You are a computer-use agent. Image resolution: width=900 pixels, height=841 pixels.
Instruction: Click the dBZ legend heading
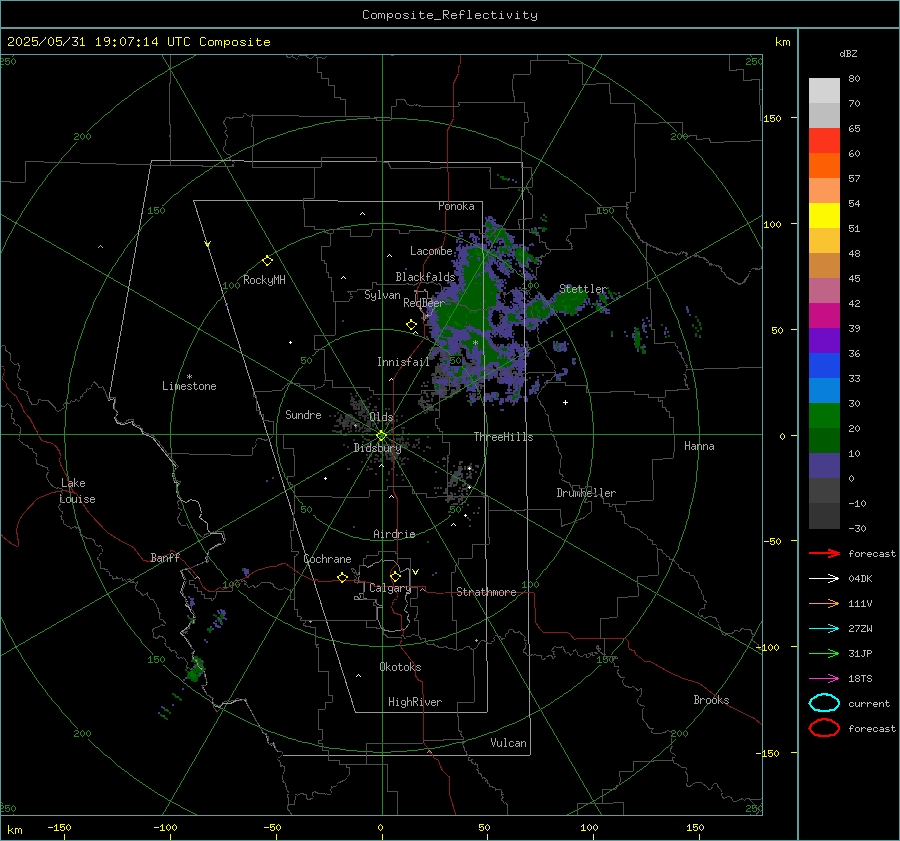click(848, 53)
